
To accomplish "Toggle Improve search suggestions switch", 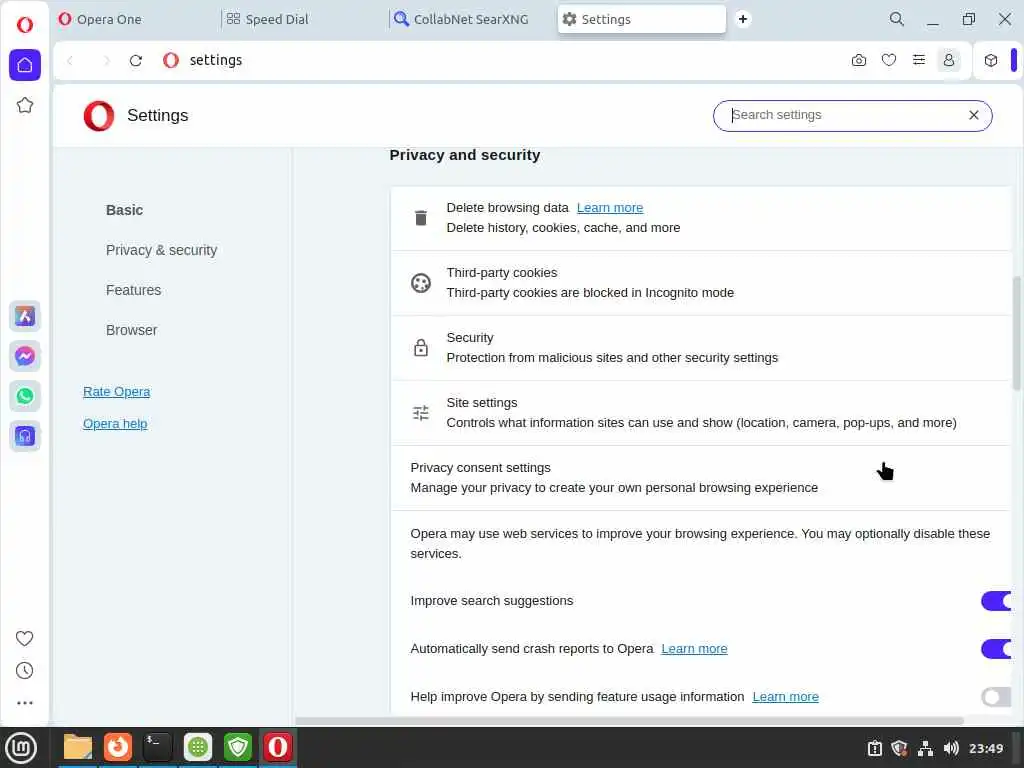I will point(996,601).
